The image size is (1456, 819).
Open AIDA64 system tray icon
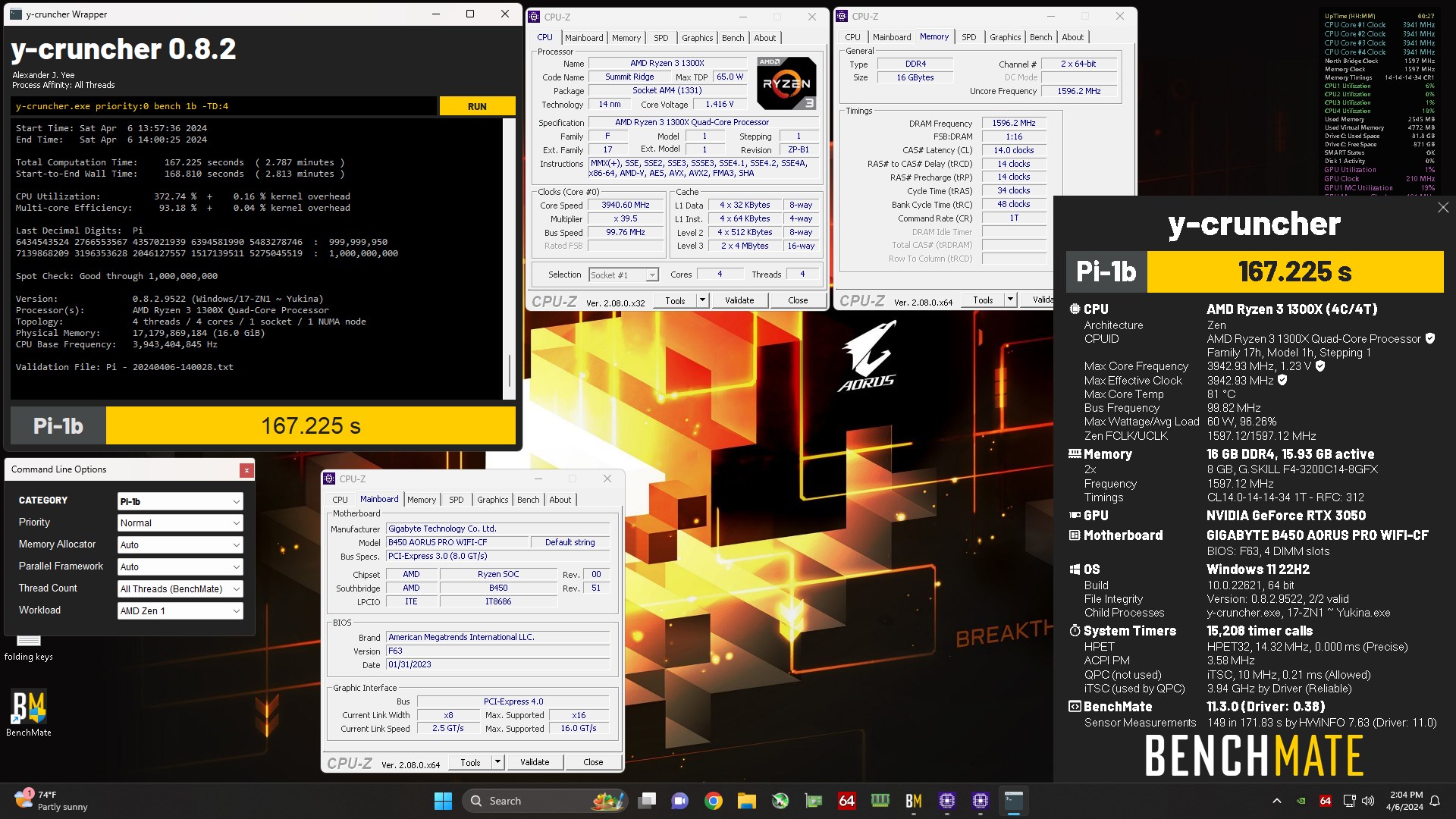click(x=1325, y=801)
